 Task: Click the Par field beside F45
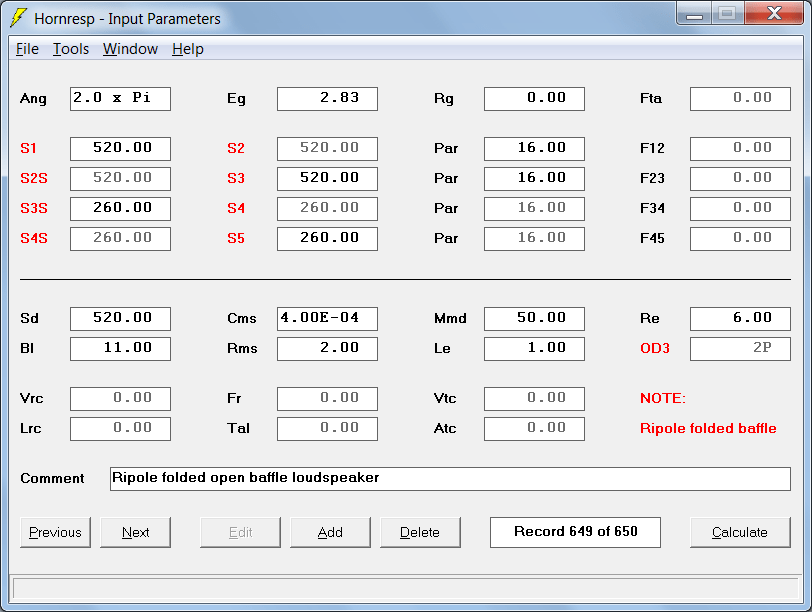click(534, 239)
